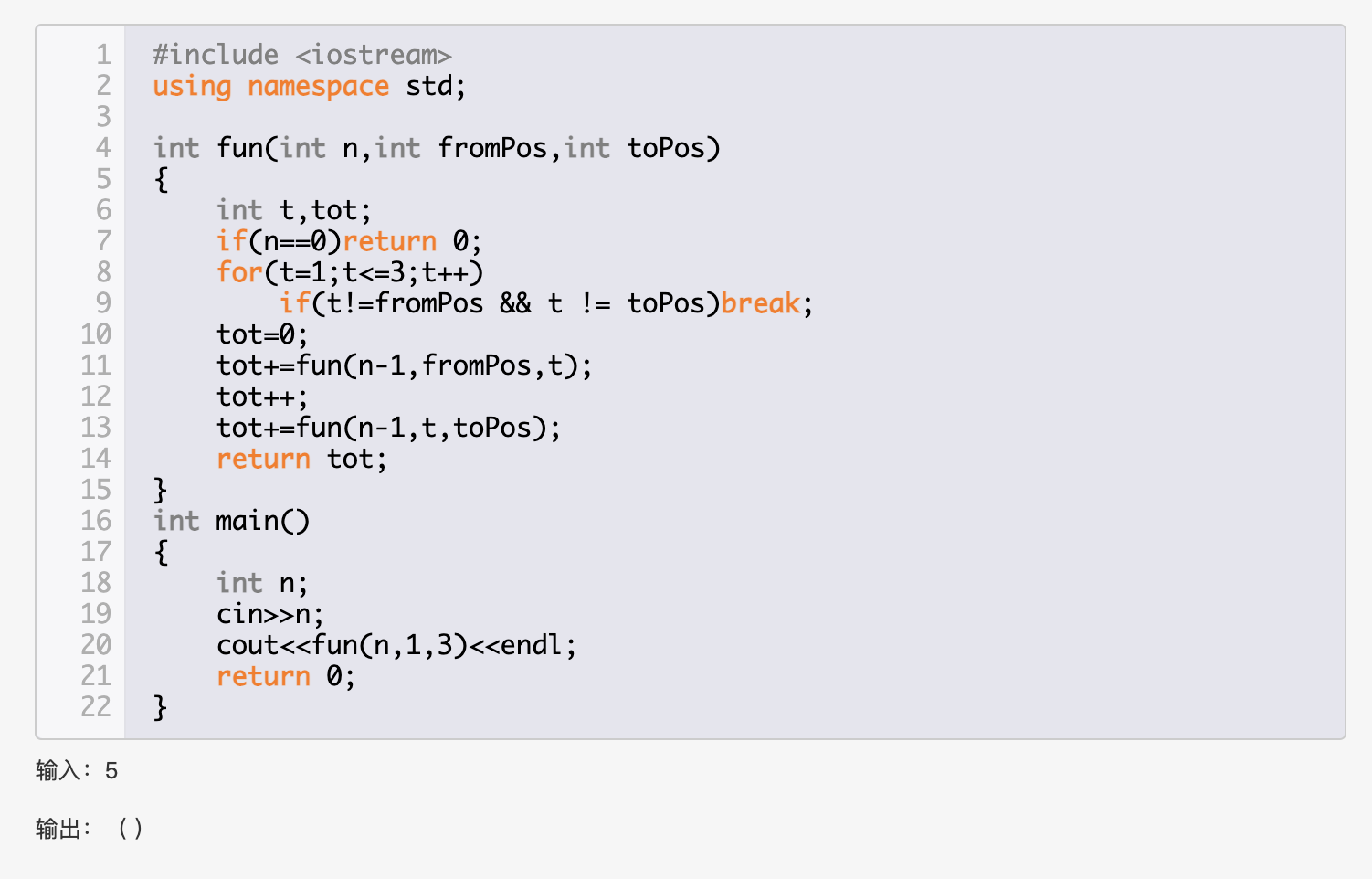The image size is (1372, 879).
Task: Click the 'for' keyword on line 8
Action: pyautogui.click(x=239, y=272)
